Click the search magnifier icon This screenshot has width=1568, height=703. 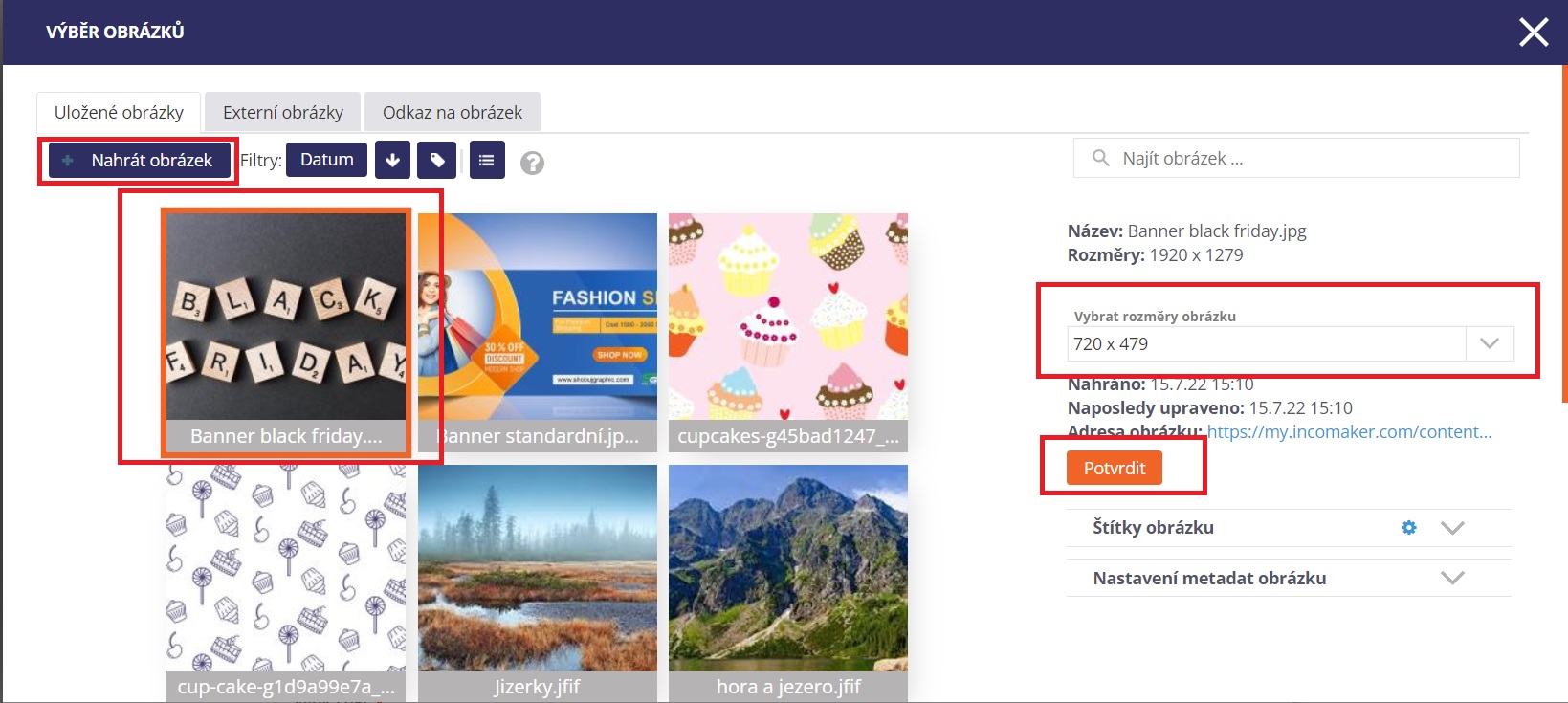click(1101, 158)
